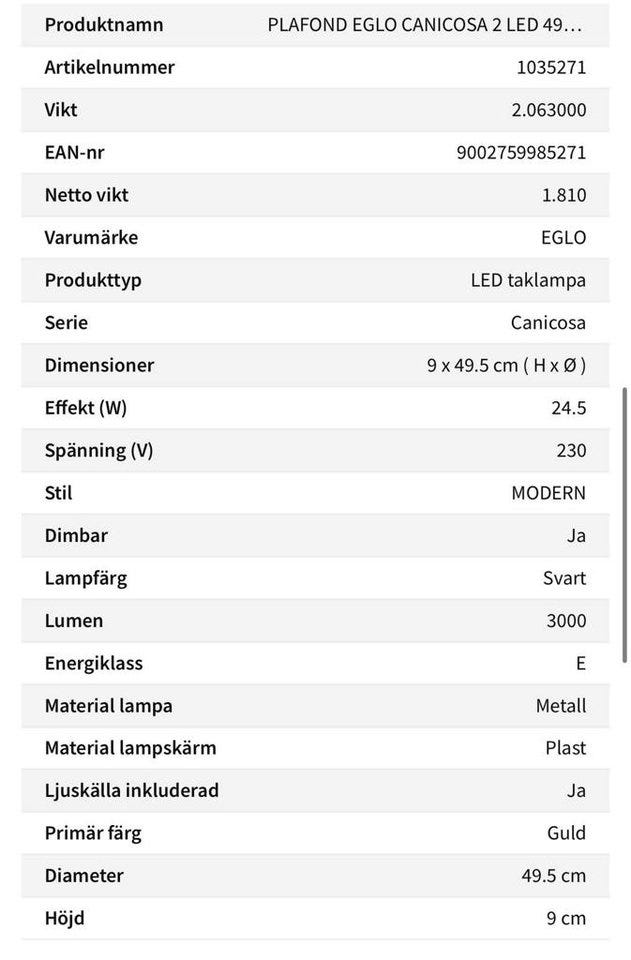The image size is (631, 960).
Task: Click the Dimensioner value 9 x 49.5 cm
Action: point(506,365)
